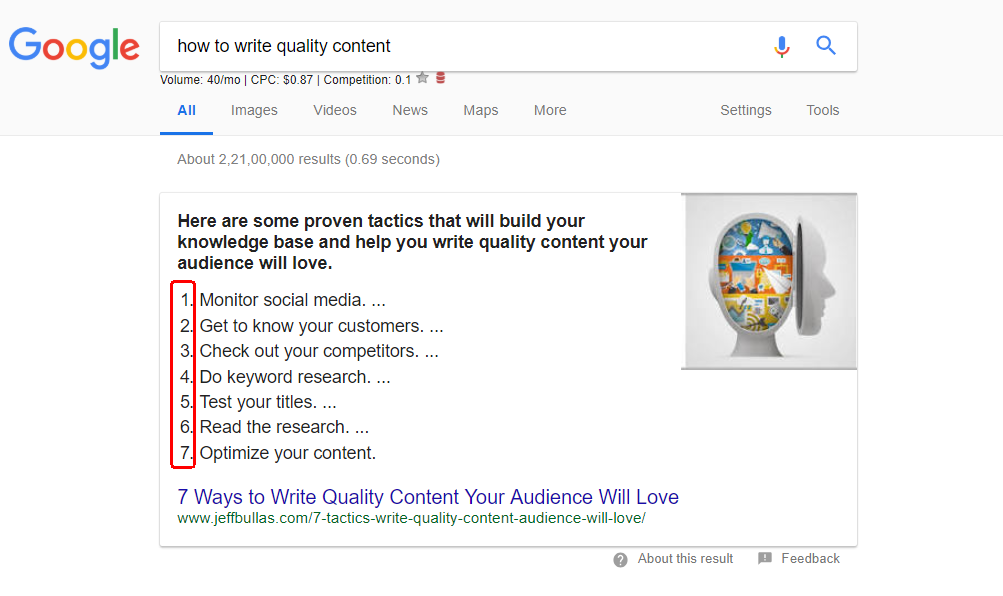The image size is (1003, 596).
Task: Click the jeffbullas.com URL text
Action: coord(411,518)
